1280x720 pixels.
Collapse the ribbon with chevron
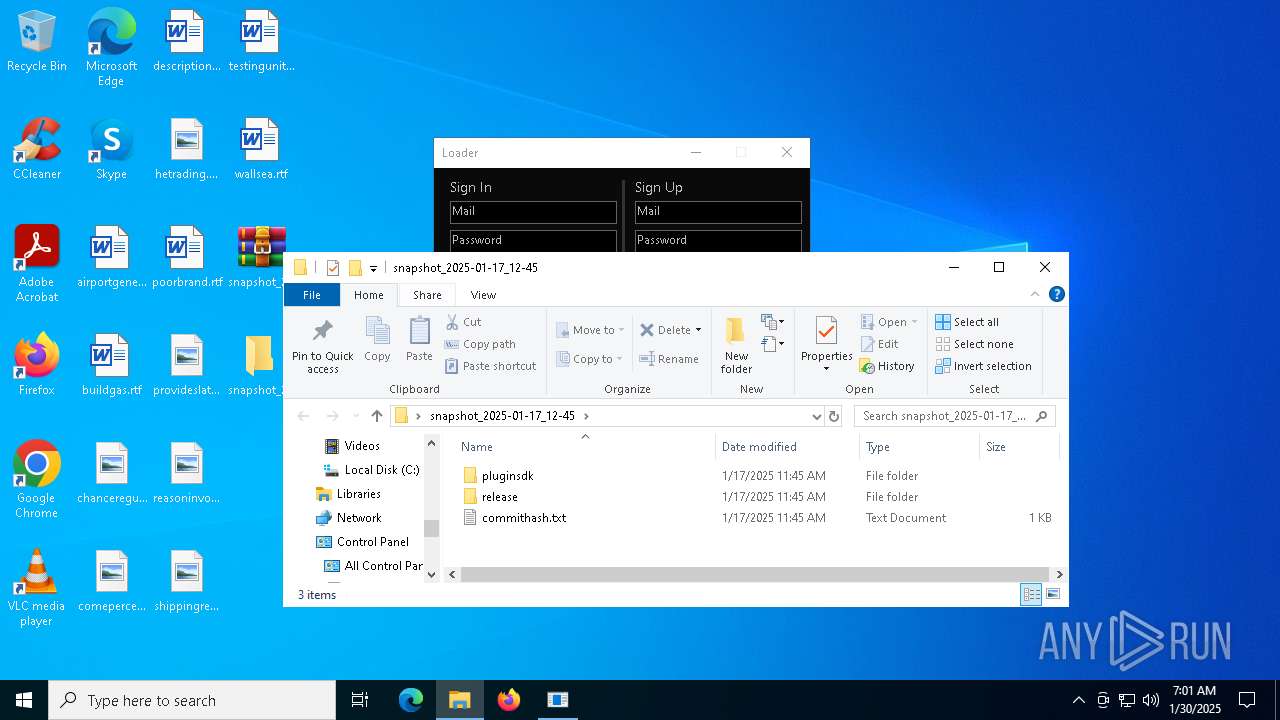[x=1035, y=294]
